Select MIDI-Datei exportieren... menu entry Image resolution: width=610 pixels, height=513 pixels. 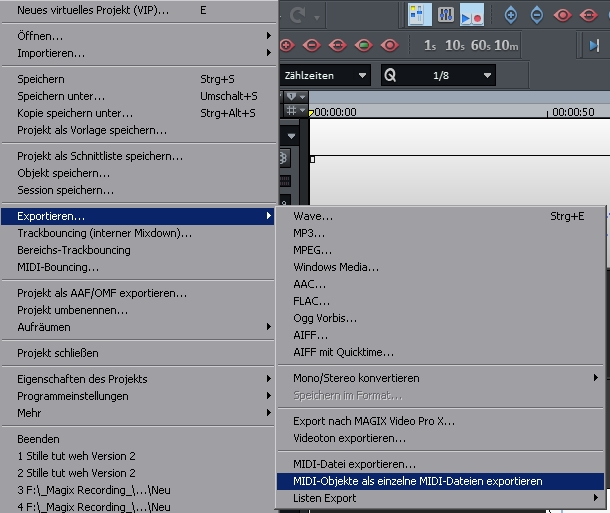[x=354, y=464]
